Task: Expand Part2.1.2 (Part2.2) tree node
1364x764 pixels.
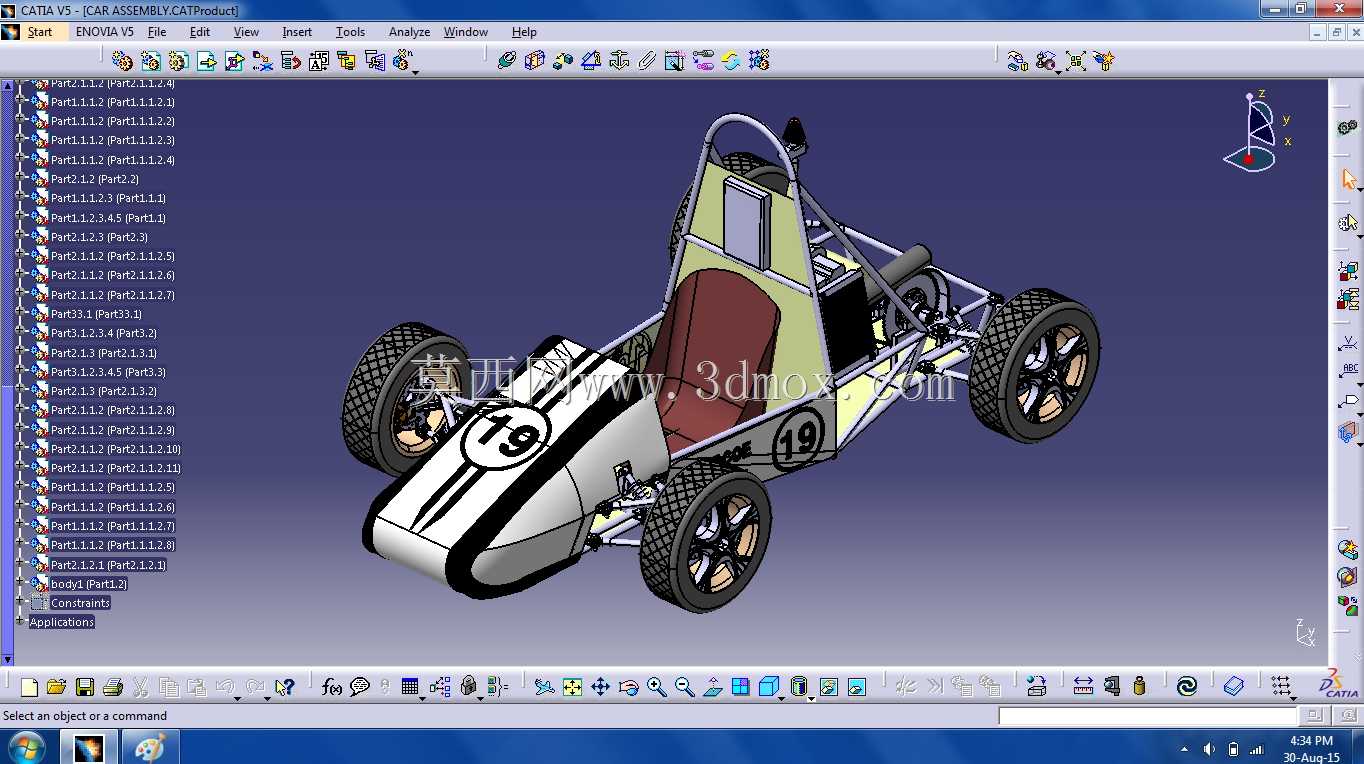Action: pos(20,178)
